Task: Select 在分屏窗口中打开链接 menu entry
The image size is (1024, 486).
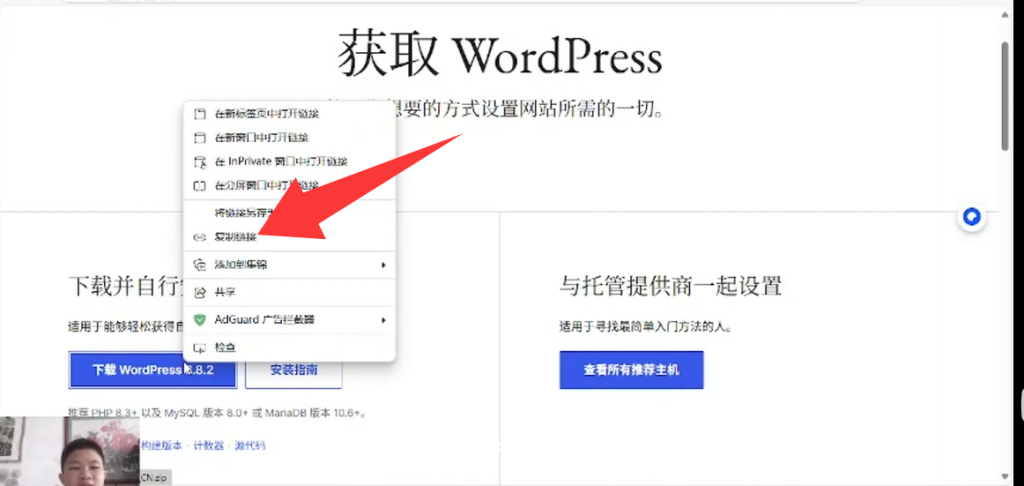Action: [x=289, y=186]
